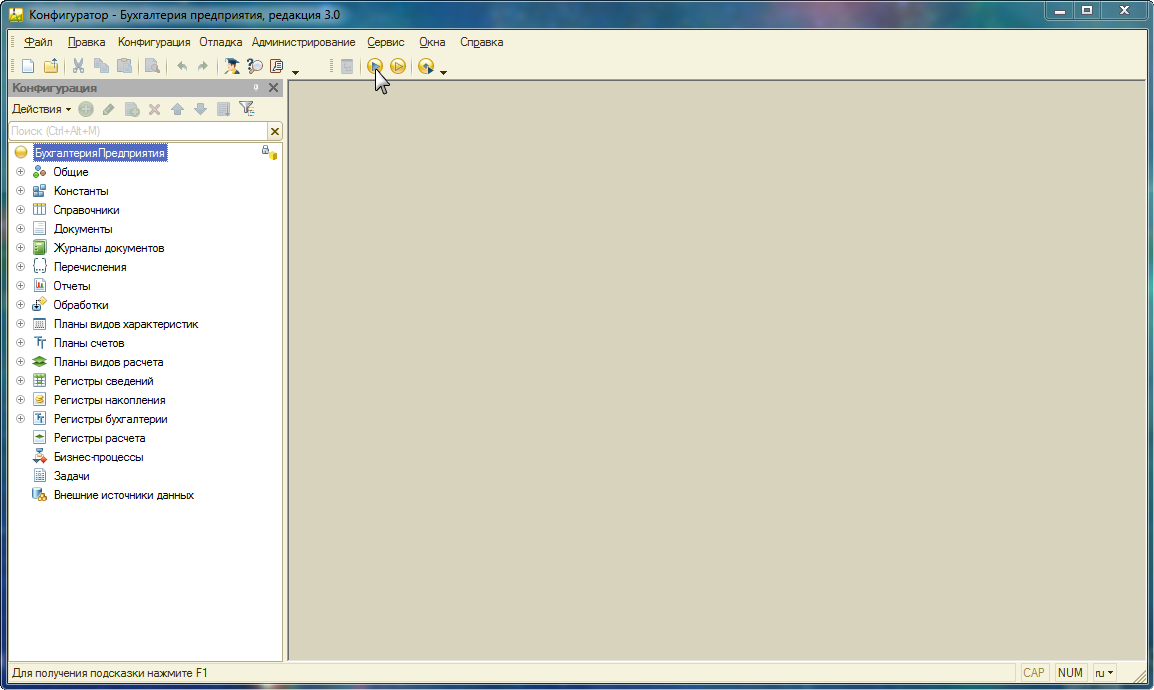Click the Поиск (Ctrl+Alt+M) search field
This screenshot has height=690, width=1154.
138,131
